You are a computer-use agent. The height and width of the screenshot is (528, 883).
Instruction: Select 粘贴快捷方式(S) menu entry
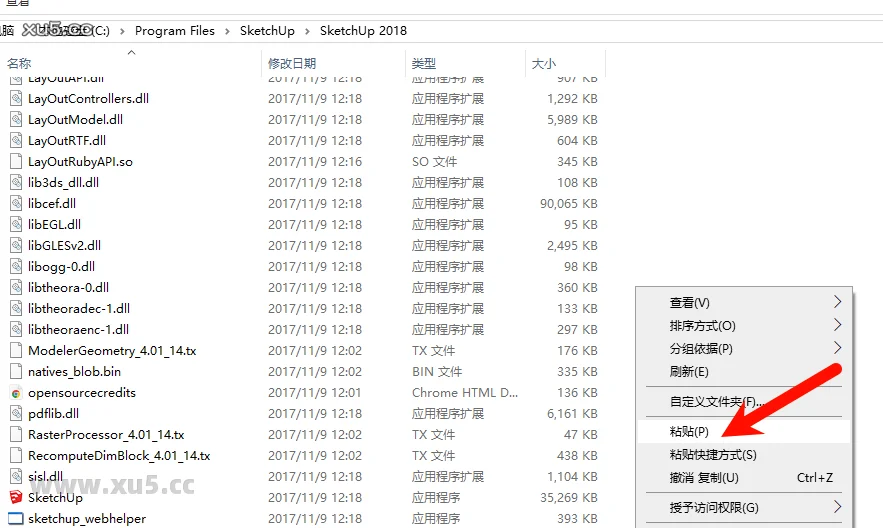click(x=712, y=454)
